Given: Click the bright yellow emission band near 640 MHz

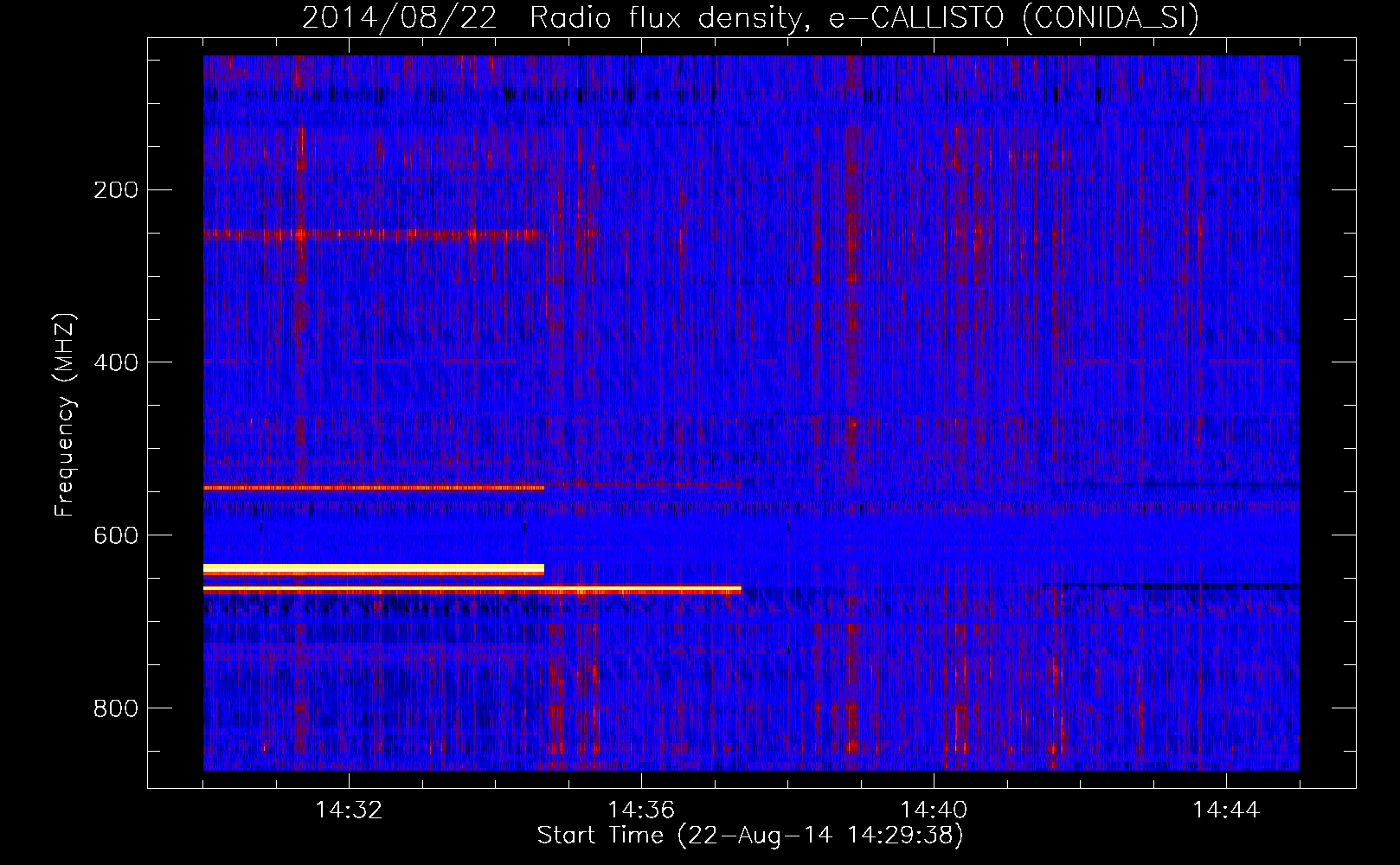Looking at the screenshot, I should 374,569.
